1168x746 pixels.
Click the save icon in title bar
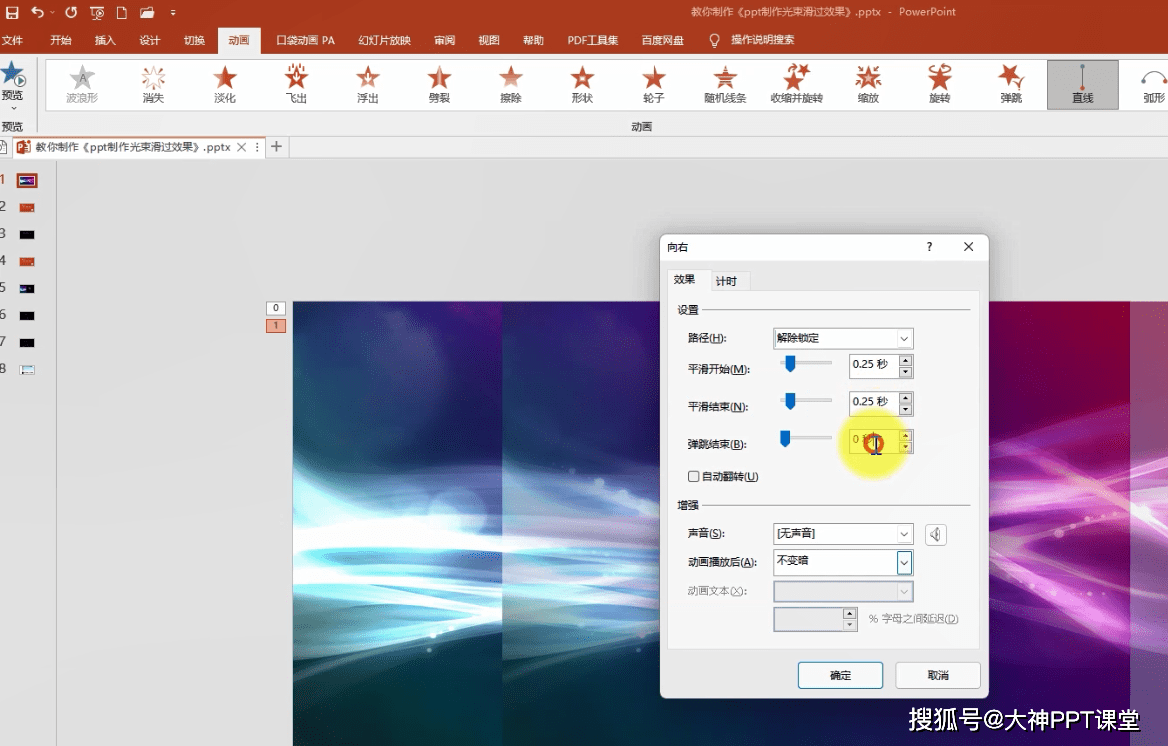[x=12, y=12]
